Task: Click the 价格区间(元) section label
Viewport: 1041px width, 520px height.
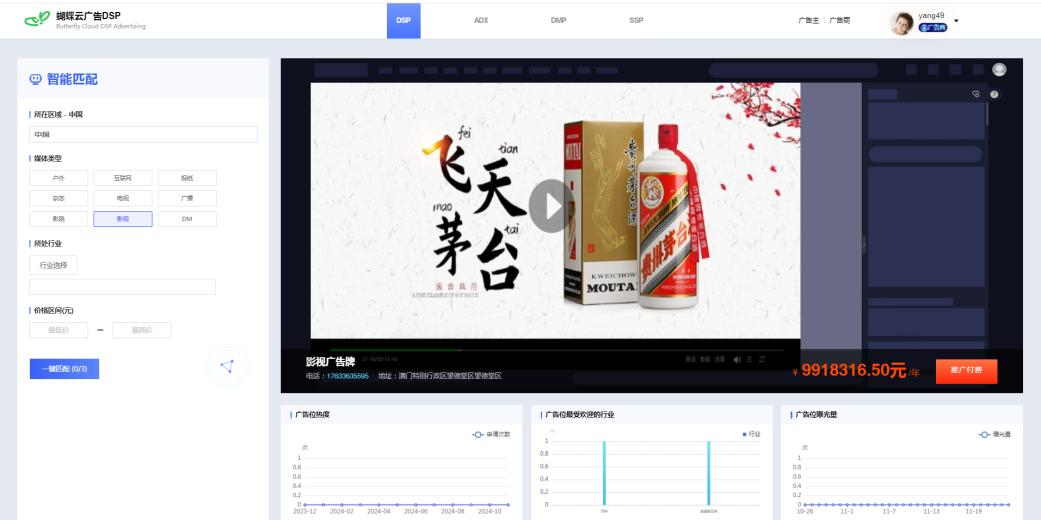Action: point(54,311)
